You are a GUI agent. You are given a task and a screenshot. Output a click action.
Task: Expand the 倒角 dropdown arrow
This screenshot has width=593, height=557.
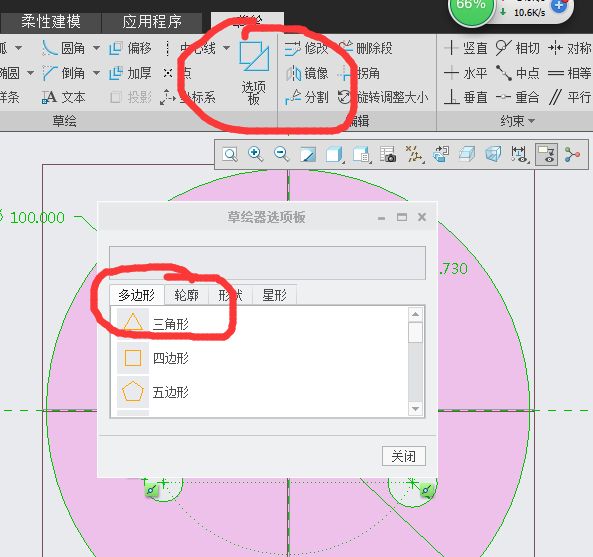tap(96, 73)
